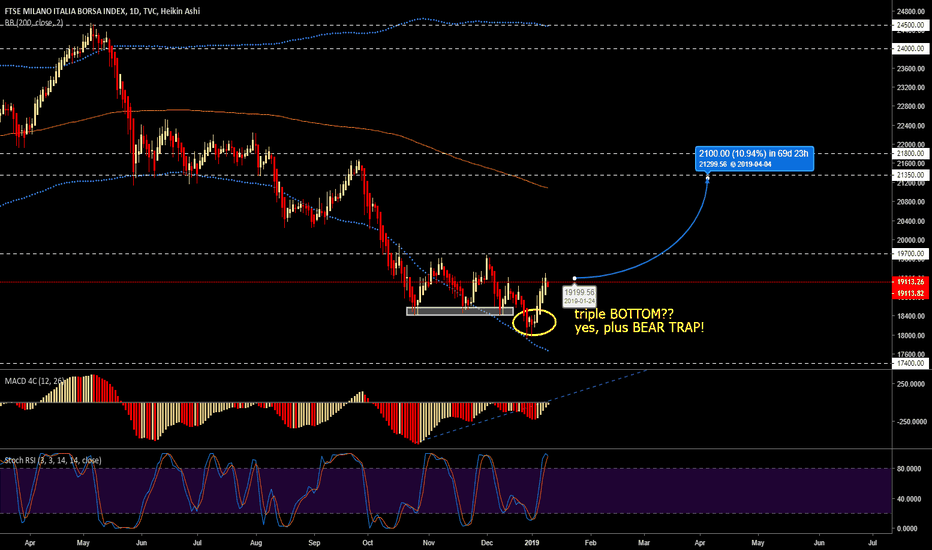
Task: Click the 24800.00 price axis value
Action: tap(910, 11)
